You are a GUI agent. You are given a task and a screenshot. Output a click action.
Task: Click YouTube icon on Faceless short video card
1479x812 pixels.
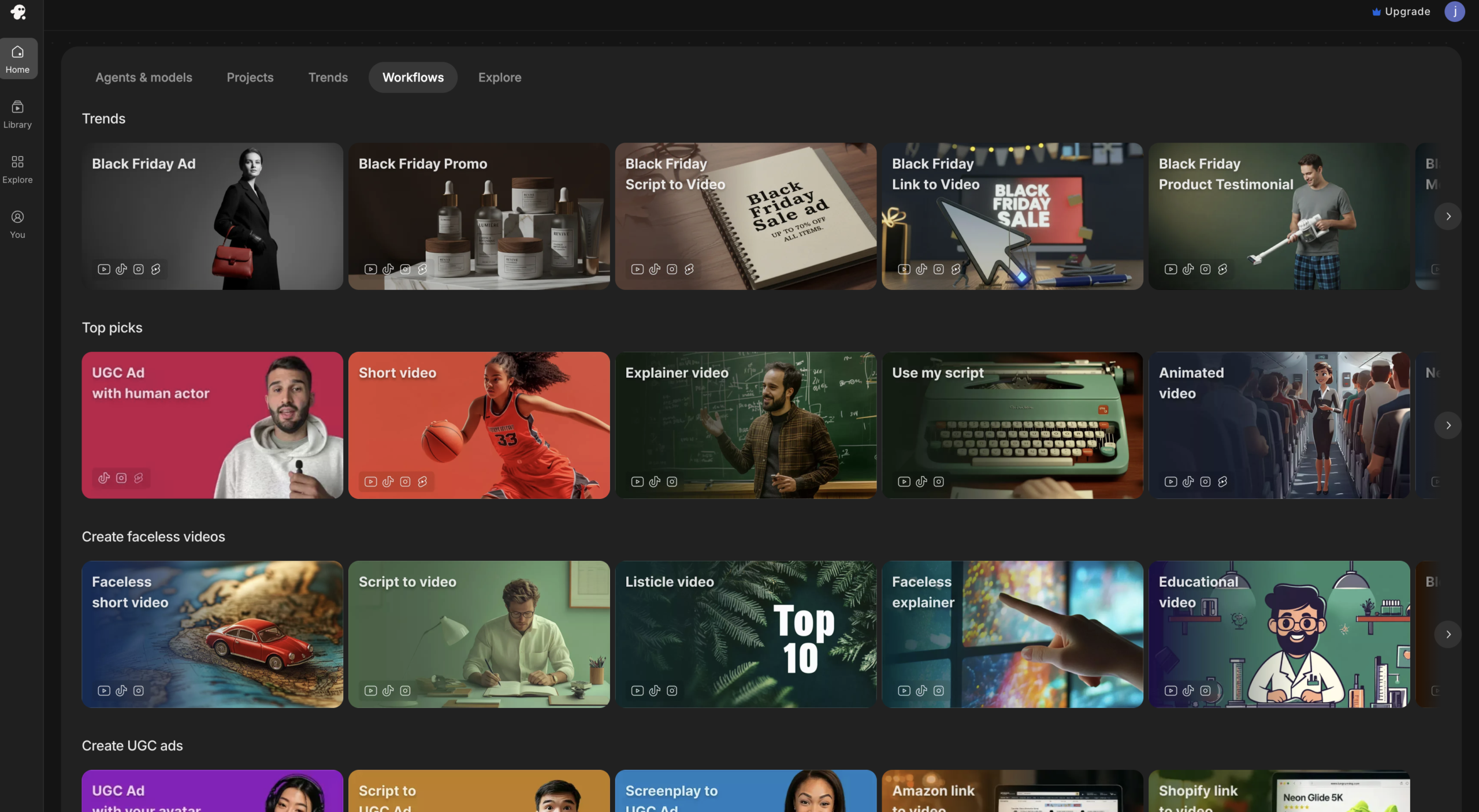point(104,691)
